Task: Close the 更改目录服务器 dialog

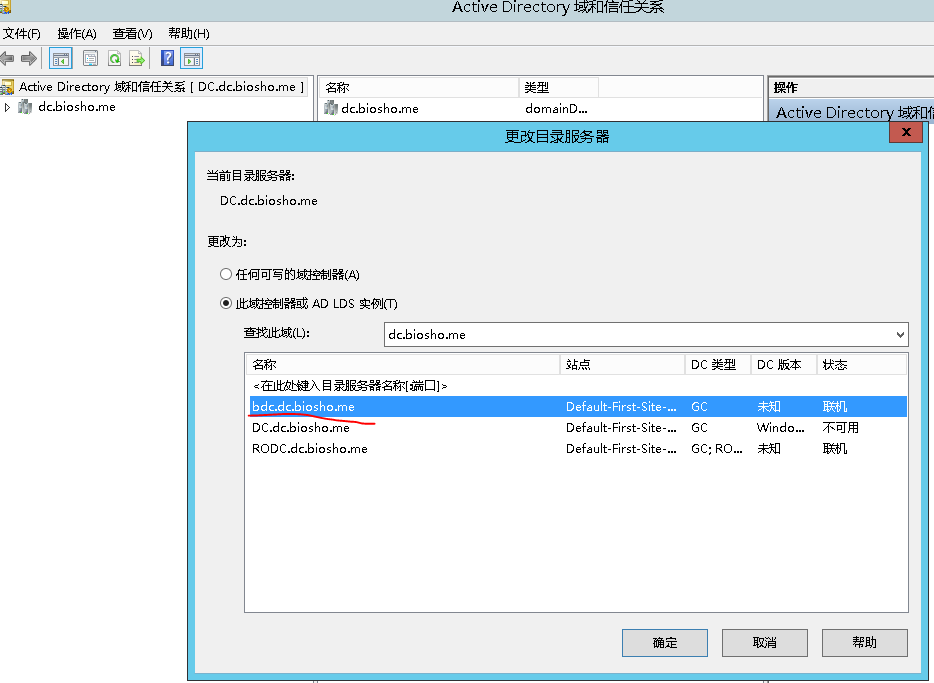Action: (x=906, y=132)
